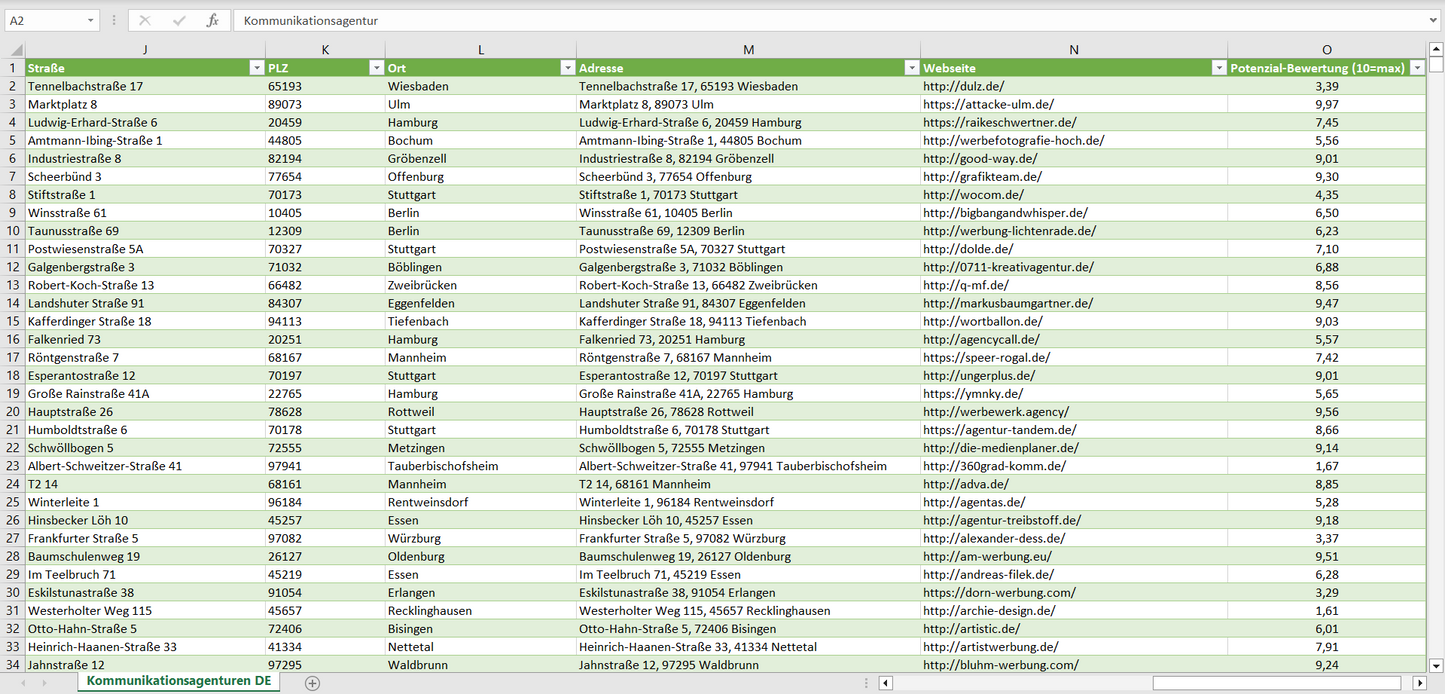Open the Ort column filter dropdown

[x=567, y=68]
